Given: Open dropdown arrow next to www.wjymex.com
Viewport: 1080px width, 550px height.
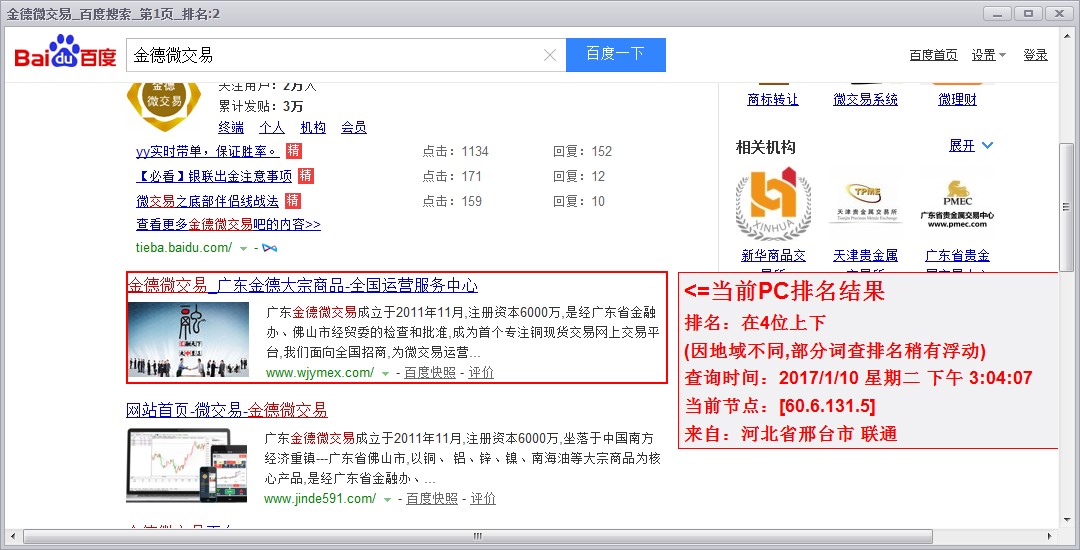Looking at the screenshot, I should pos(385,374).
